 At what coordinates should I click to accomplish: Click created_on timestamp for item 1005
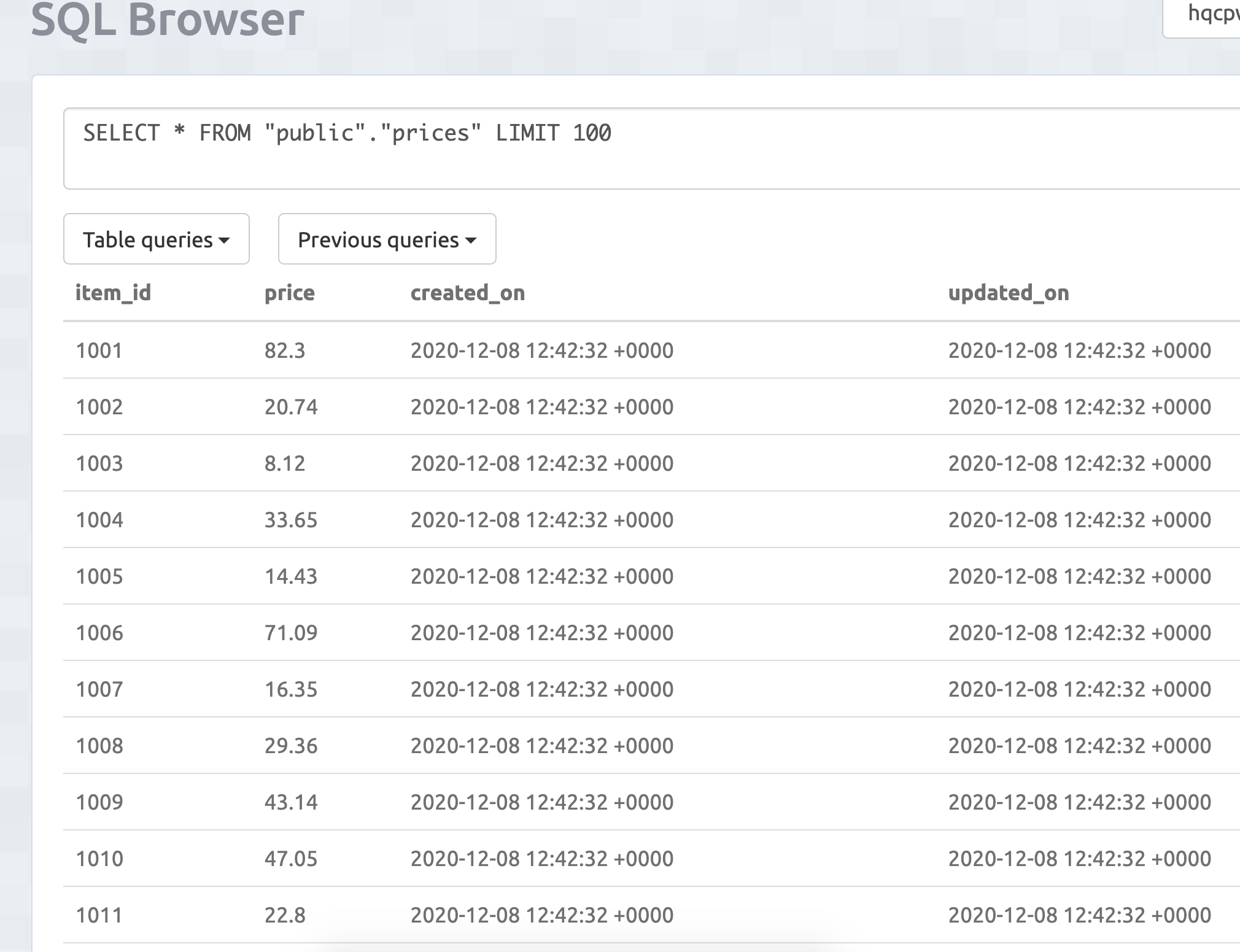click(541, 576)
